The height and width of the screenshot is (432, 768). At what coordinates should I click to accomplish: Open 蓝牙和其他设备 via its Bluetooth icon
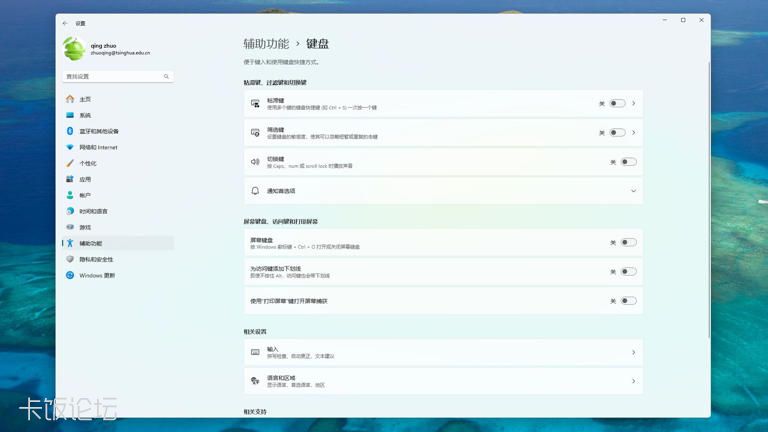coord(70,131)
